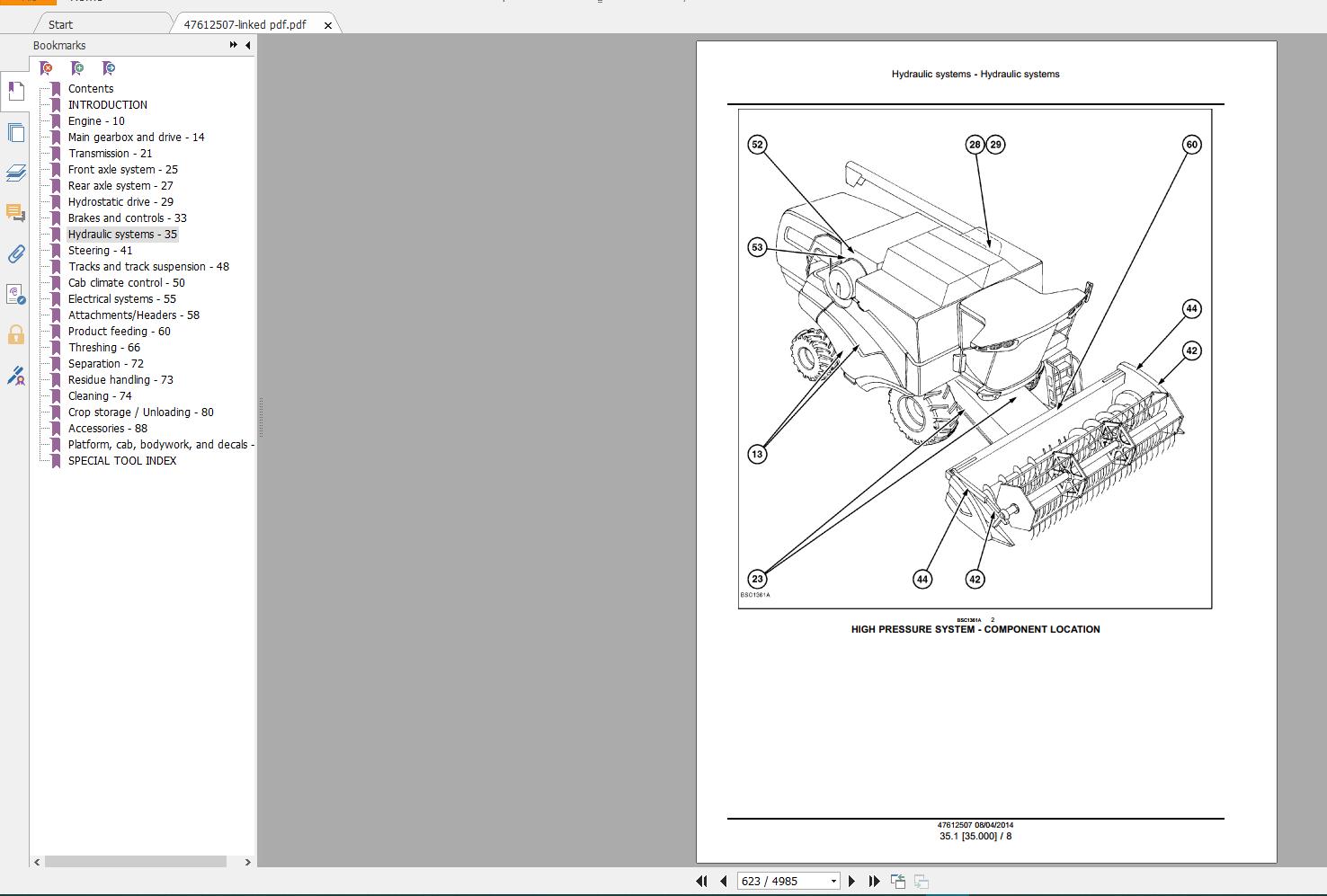1327x896 pixels.
Task: Open Hydrostatic drive - 29 bookmark
Action: coord(120,201)
